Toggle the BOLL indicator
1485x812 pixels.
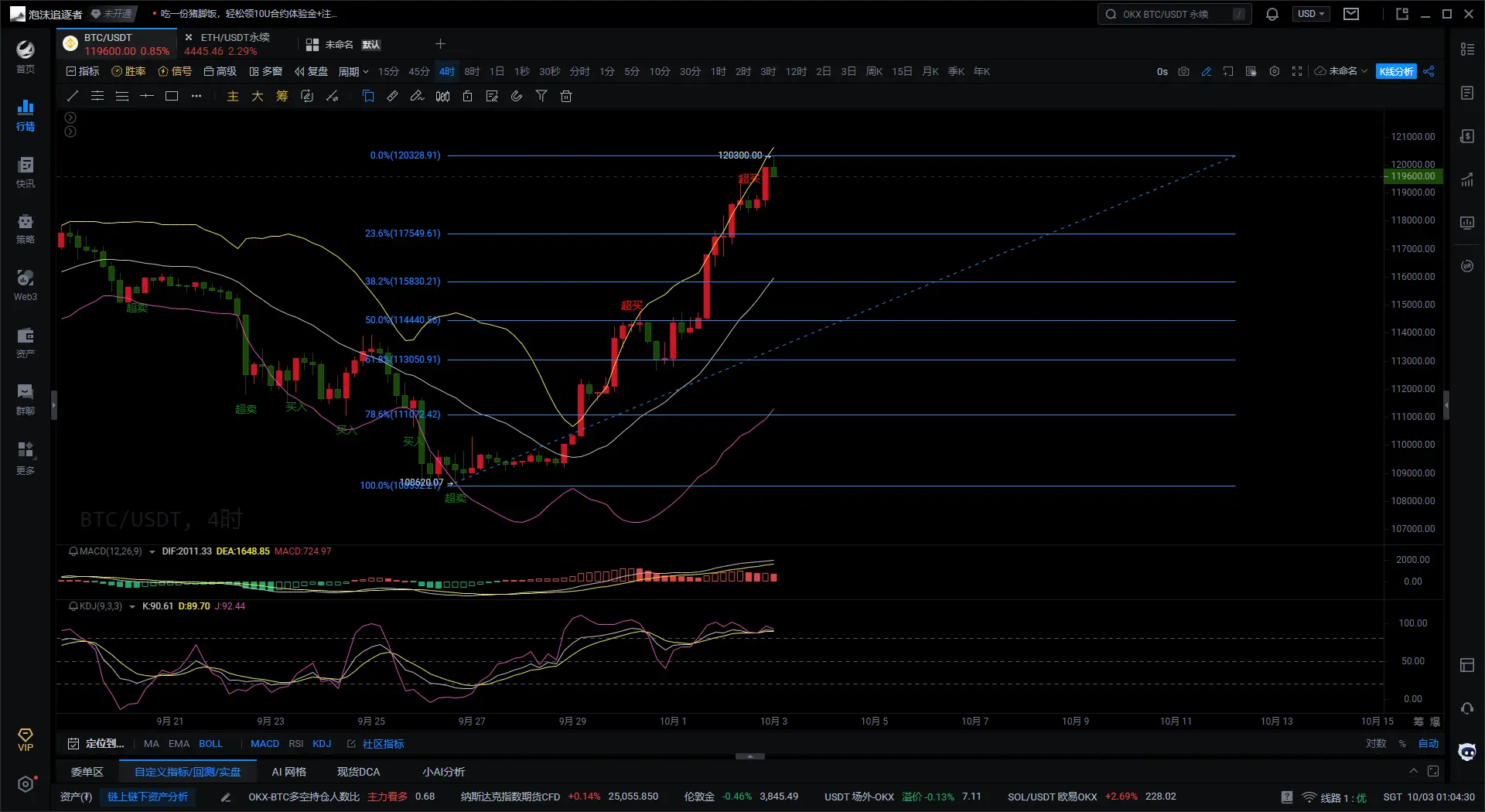(x=210, y=743)
